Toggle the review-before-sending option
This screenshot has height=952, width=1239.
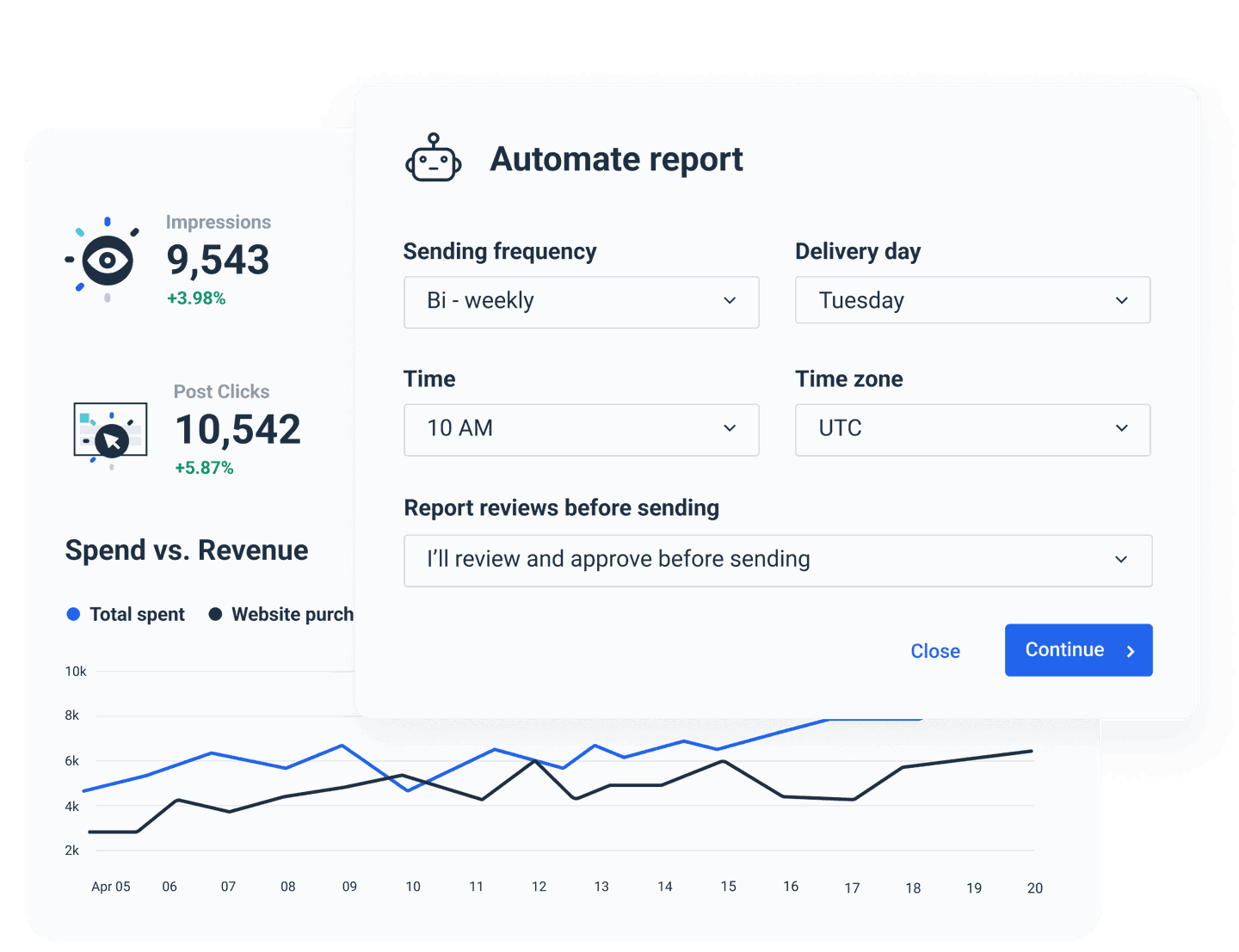[778, 560]
